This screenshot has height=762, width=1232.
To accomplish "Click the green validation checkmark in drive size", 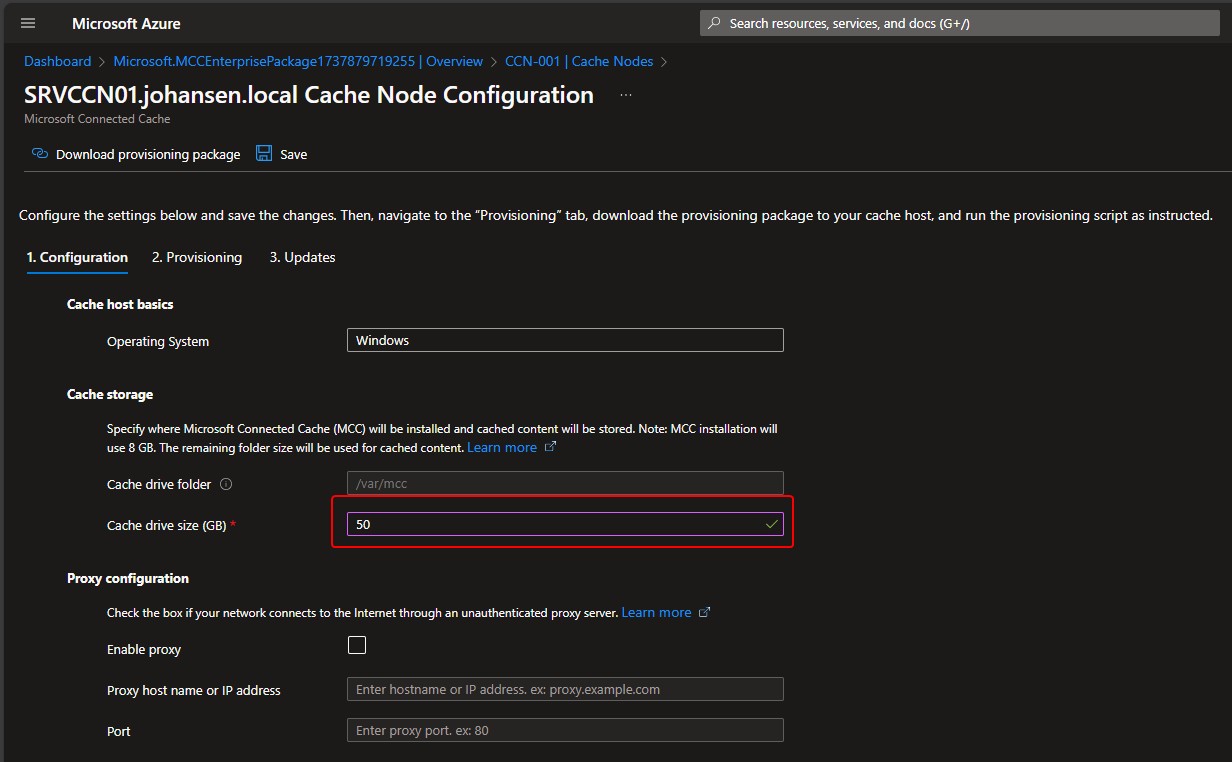I will 771,524.
